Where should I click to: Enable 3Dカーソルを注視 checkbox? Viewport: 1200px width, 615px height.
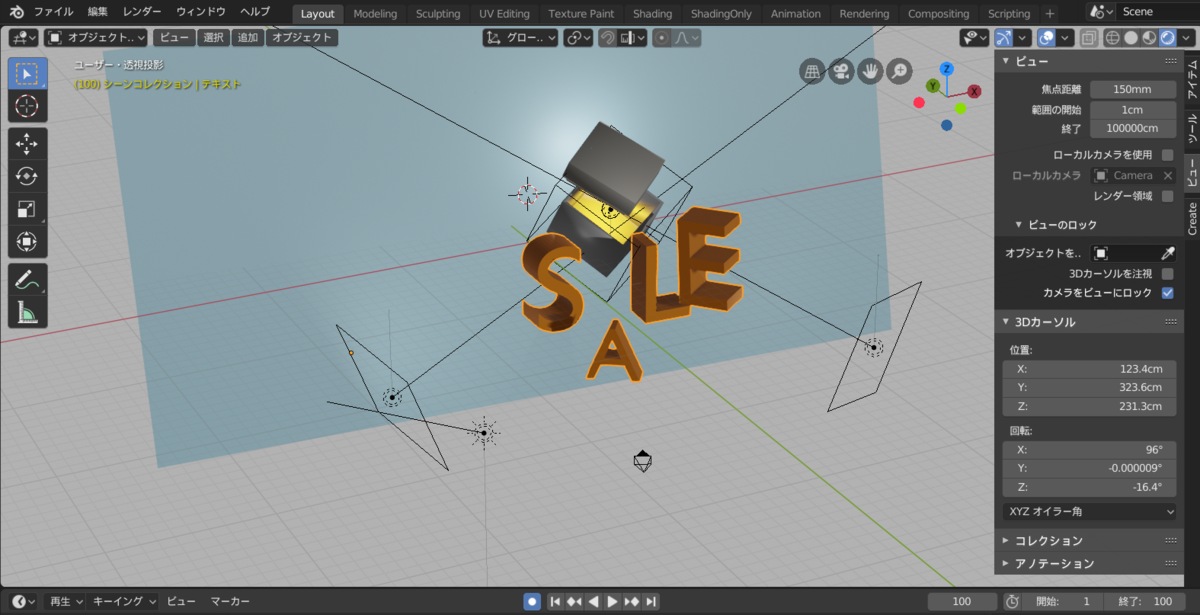tap(1167, 273)
